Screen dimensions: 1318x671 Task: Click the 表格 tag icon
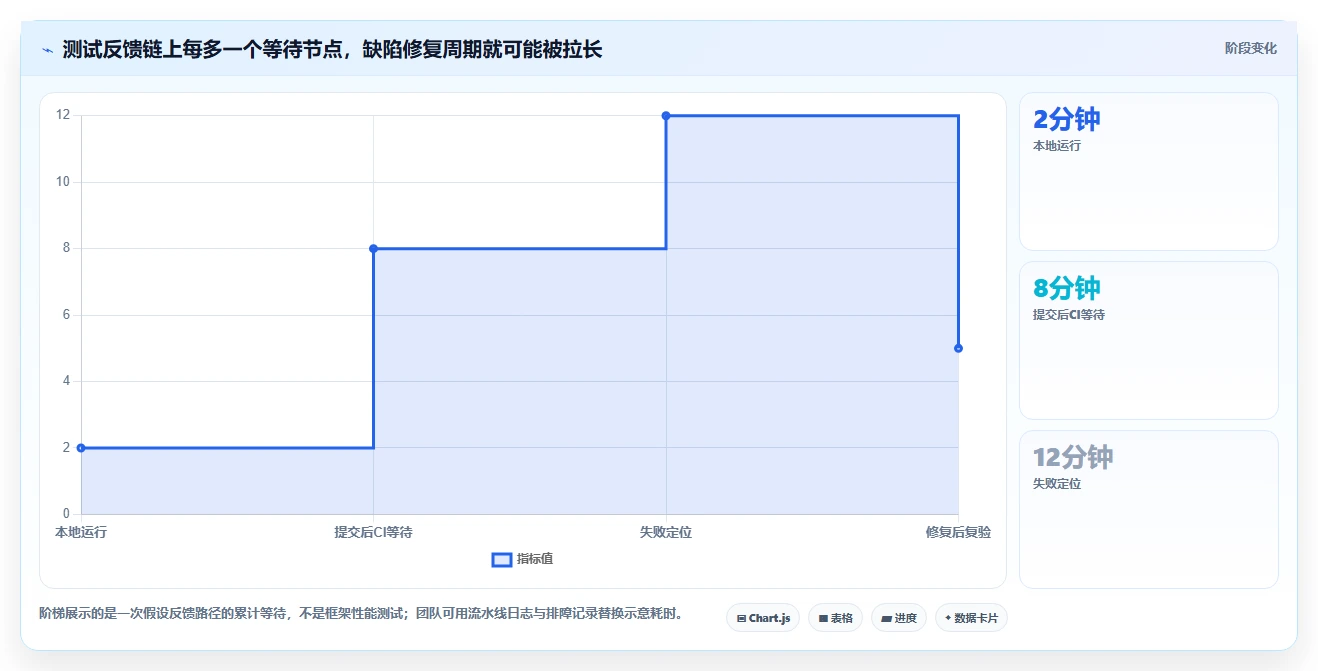[x=823, y=619]
